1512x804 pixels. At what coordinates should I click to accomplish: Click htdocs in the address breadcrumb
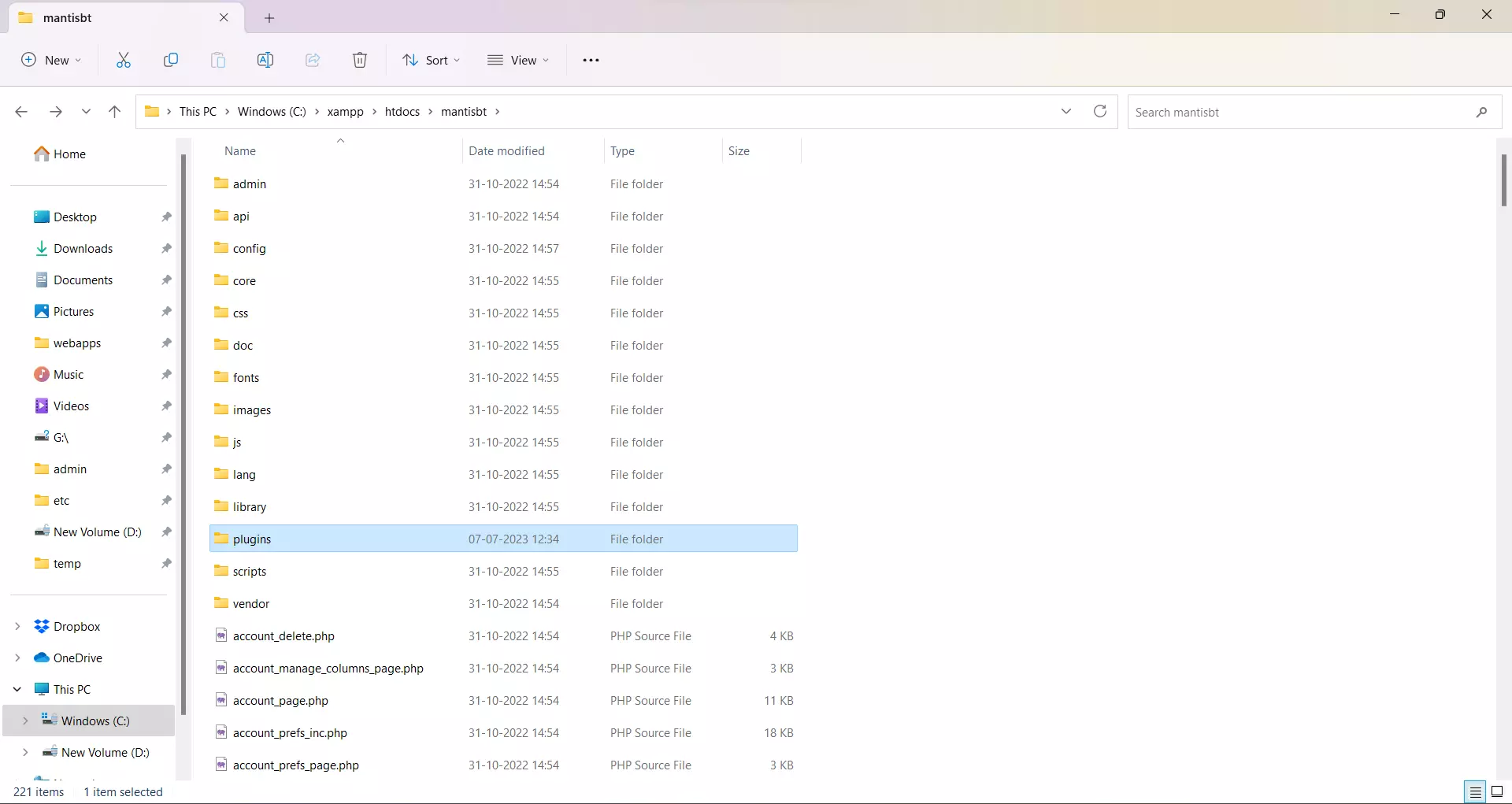click(402, 112)
